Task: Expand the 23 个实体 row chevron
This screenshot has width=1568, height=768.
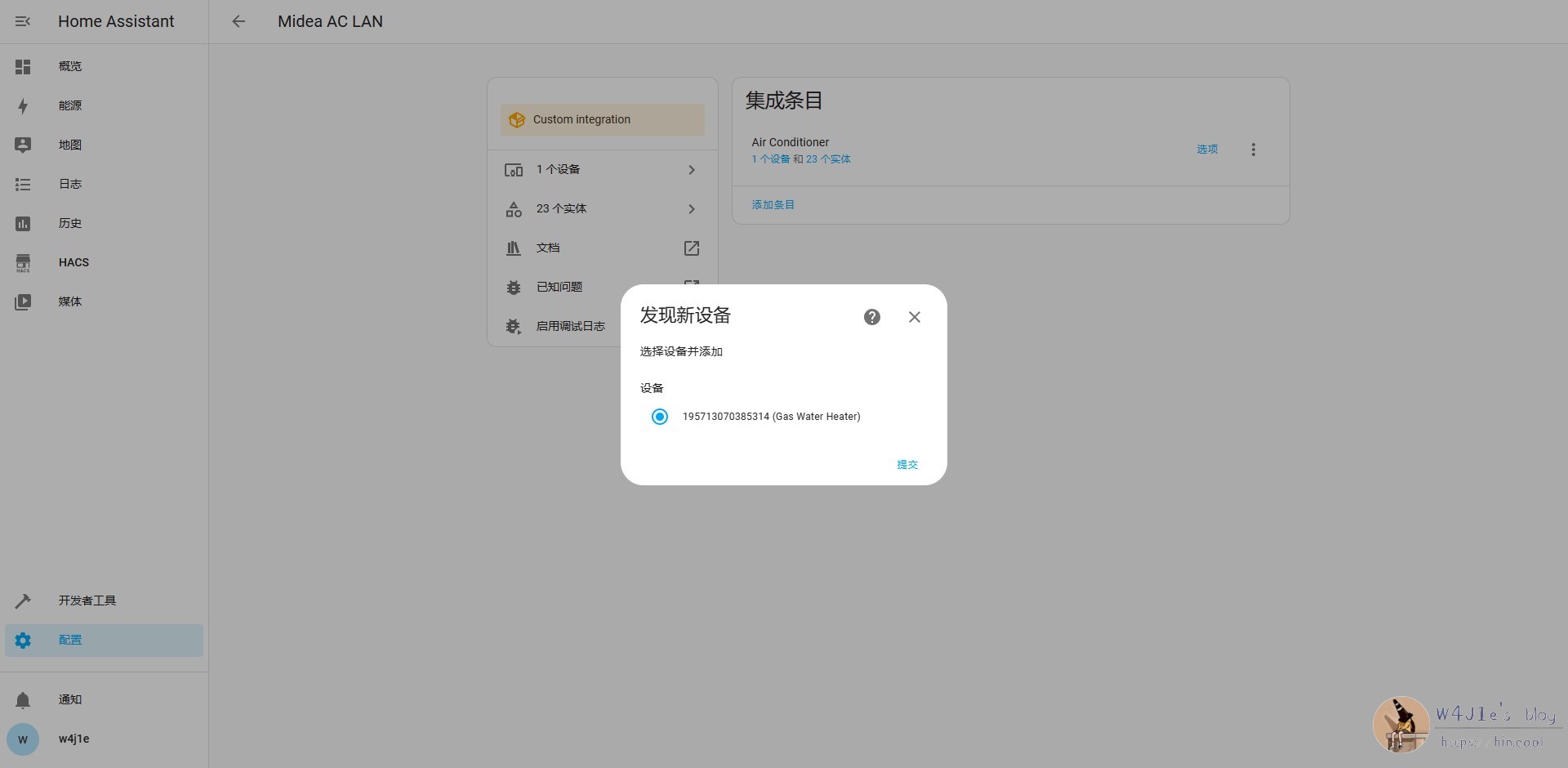Action: coord(691,208)
